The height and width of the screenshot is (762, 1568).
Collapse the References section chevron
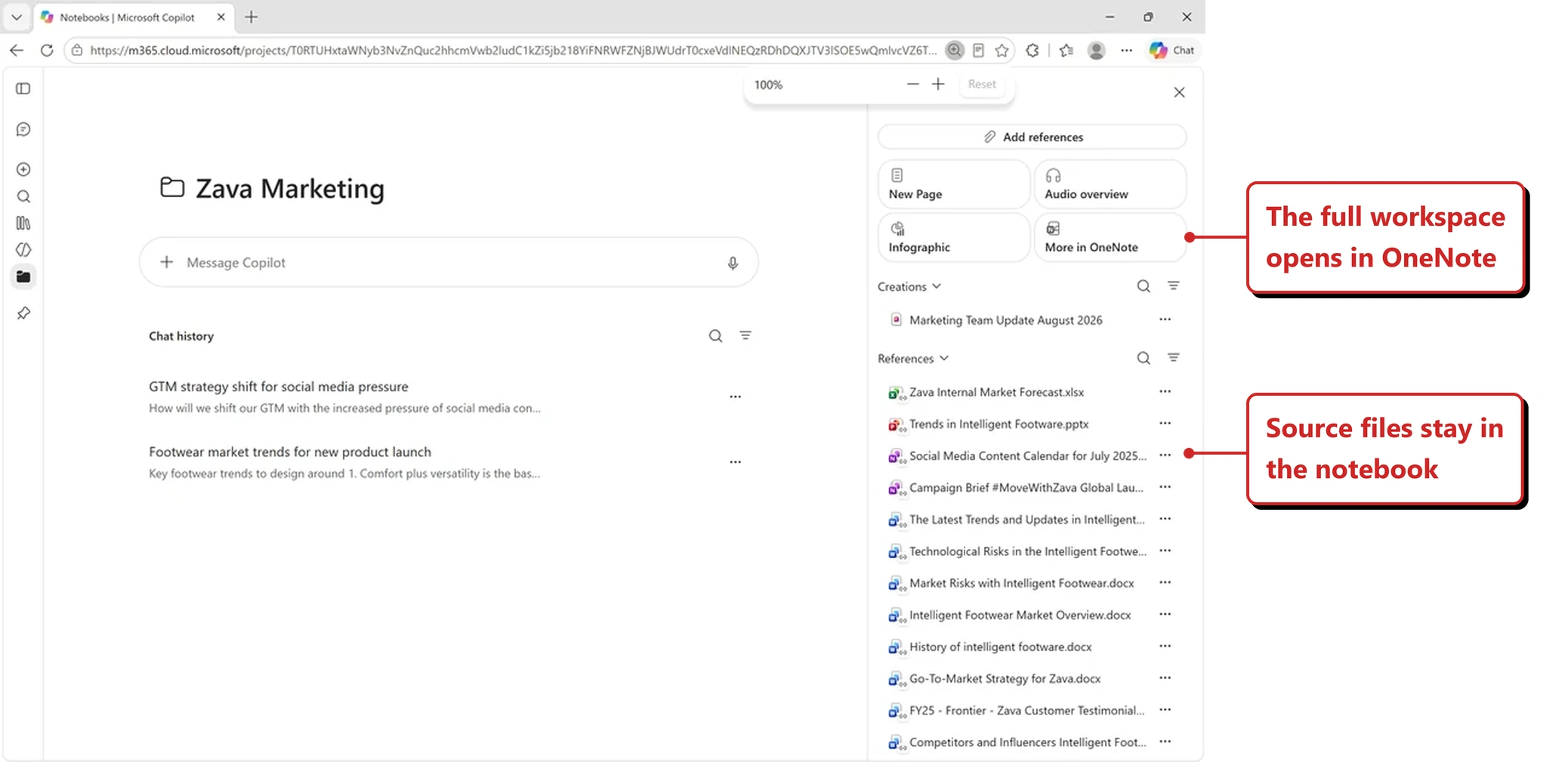click(944, 358)
